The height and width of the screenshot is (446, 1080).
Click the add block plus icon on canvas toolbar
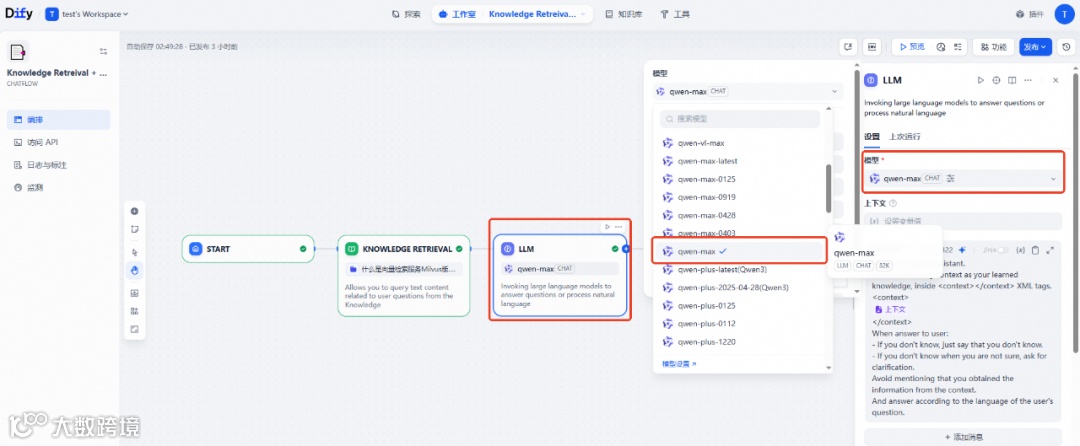point(134,211)
